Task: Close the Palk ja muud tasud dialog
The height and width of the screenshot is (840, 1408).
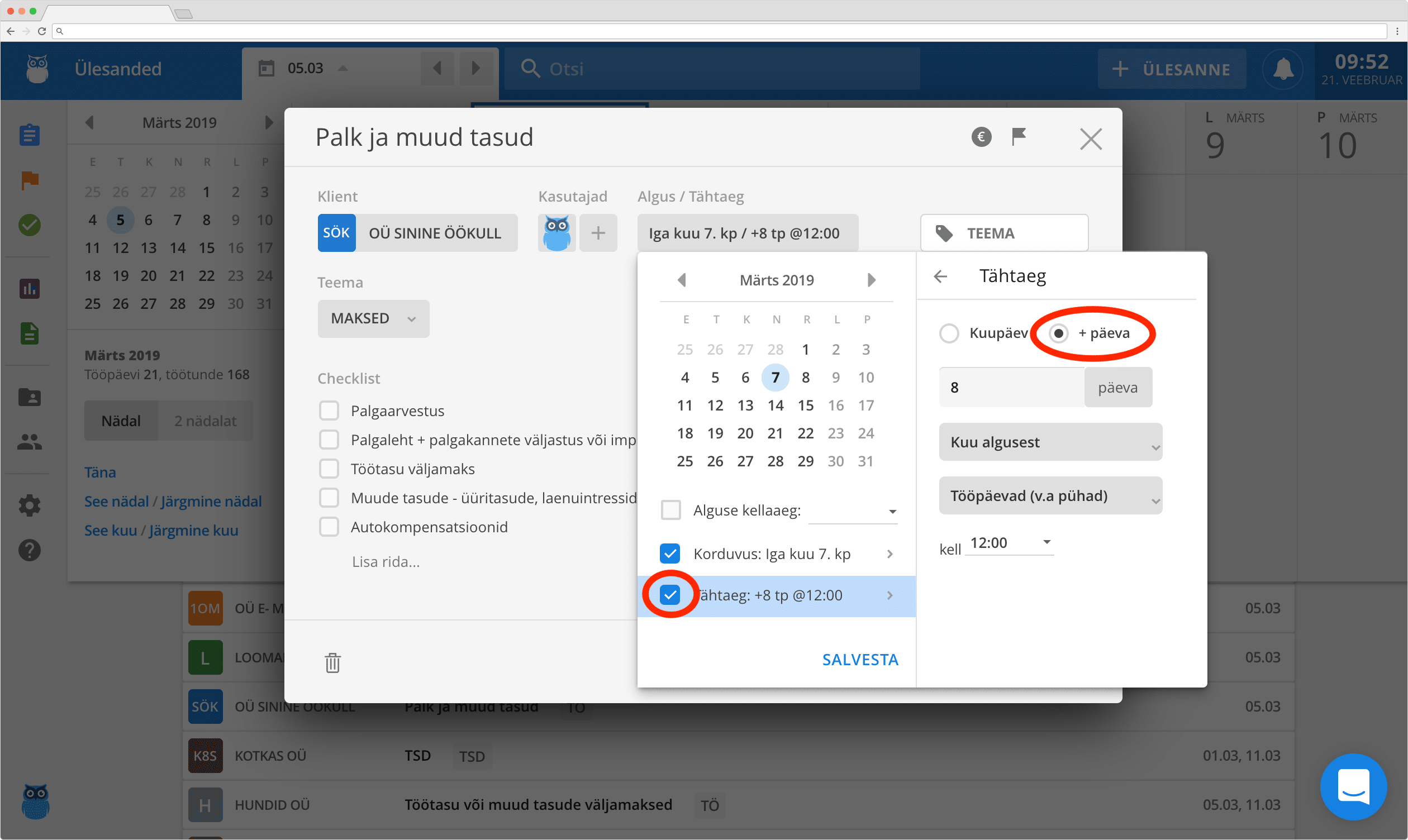Action: [1091, 139]
